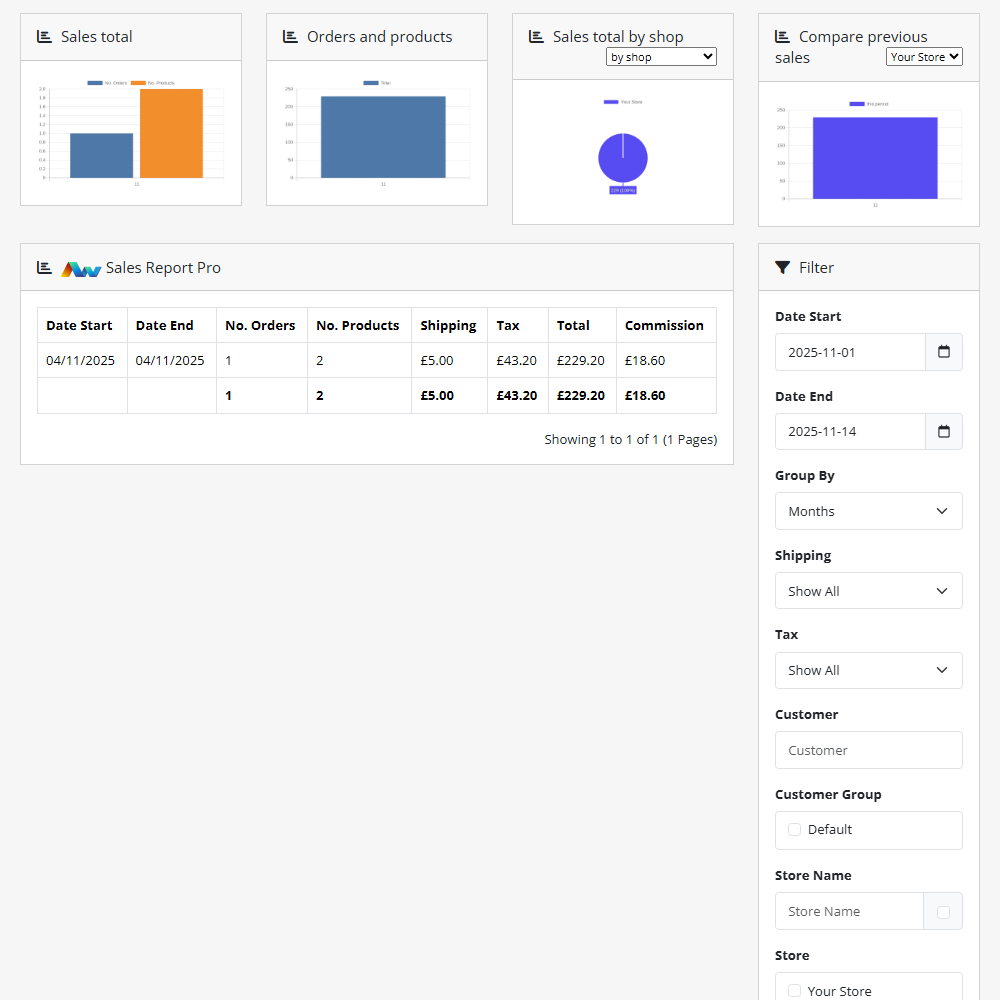Image resolution: width=1000 pixels, height=1000 pixels.
Task: Open the by shop dropdown
Action: [661, 56]
